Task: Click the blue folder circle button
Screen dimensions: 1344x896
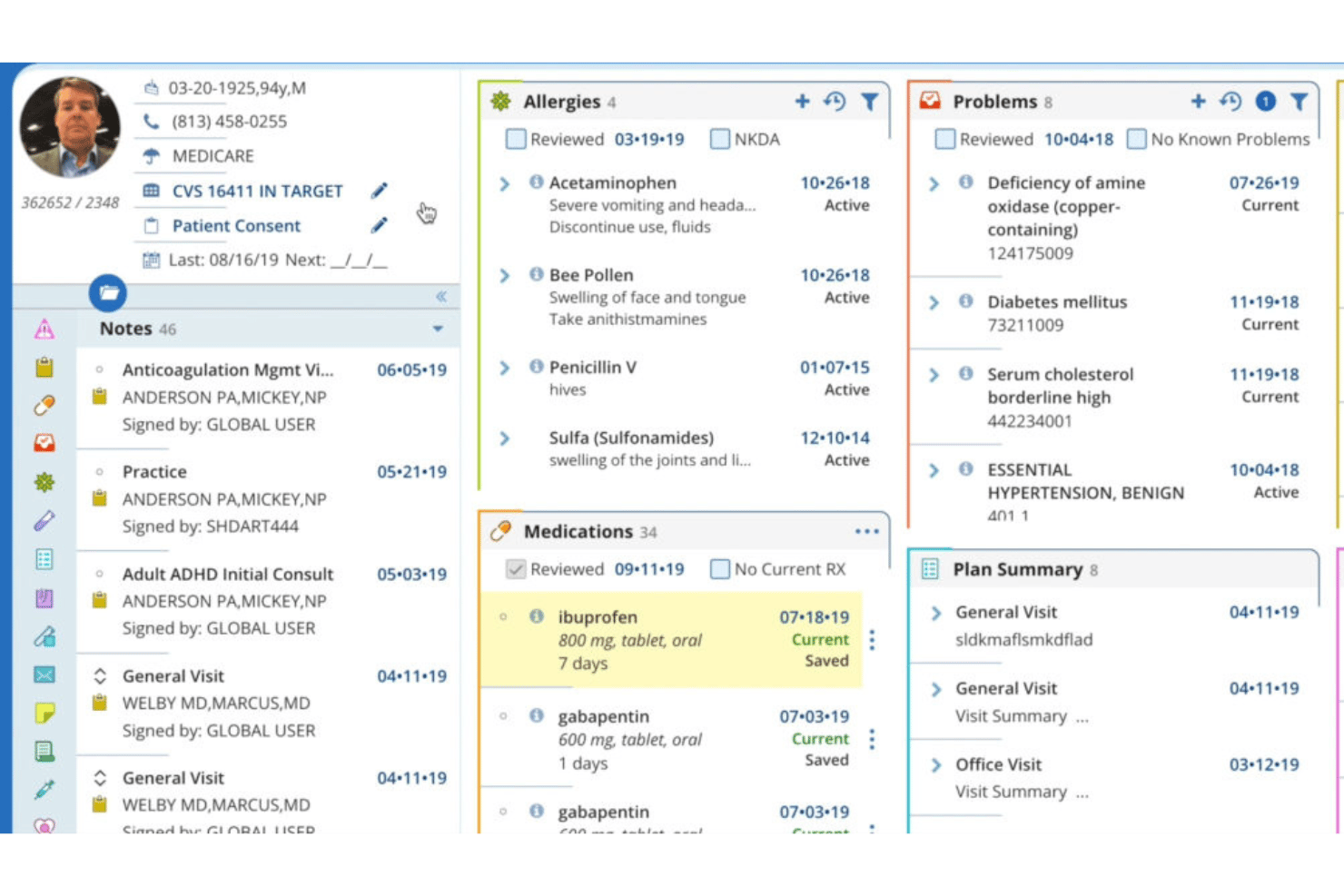Action: [108, 292]
